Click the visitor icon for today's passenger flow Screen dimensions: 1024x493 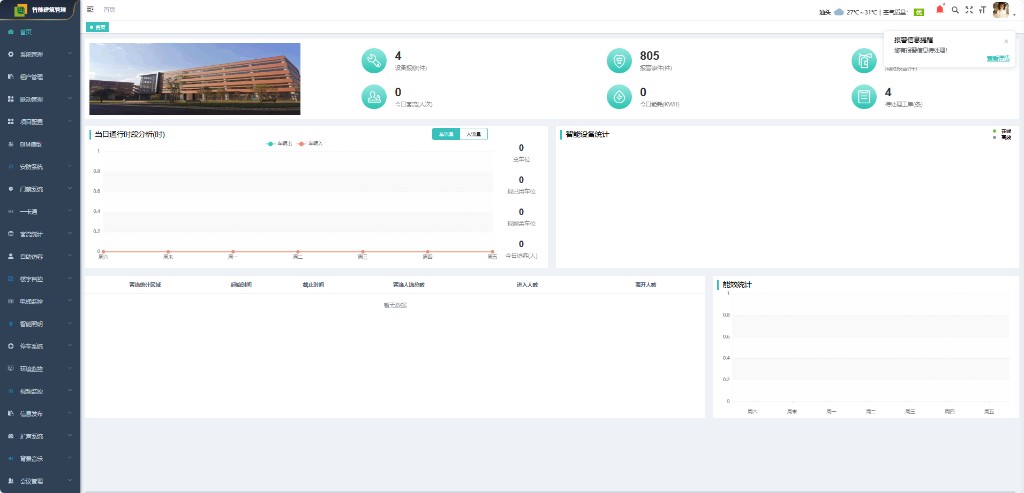(374, 97)
